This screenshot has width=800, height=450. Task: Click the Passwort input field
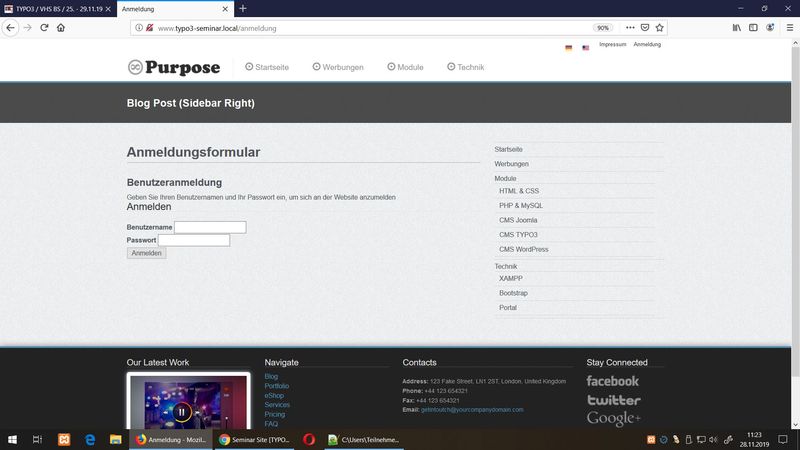194,240
